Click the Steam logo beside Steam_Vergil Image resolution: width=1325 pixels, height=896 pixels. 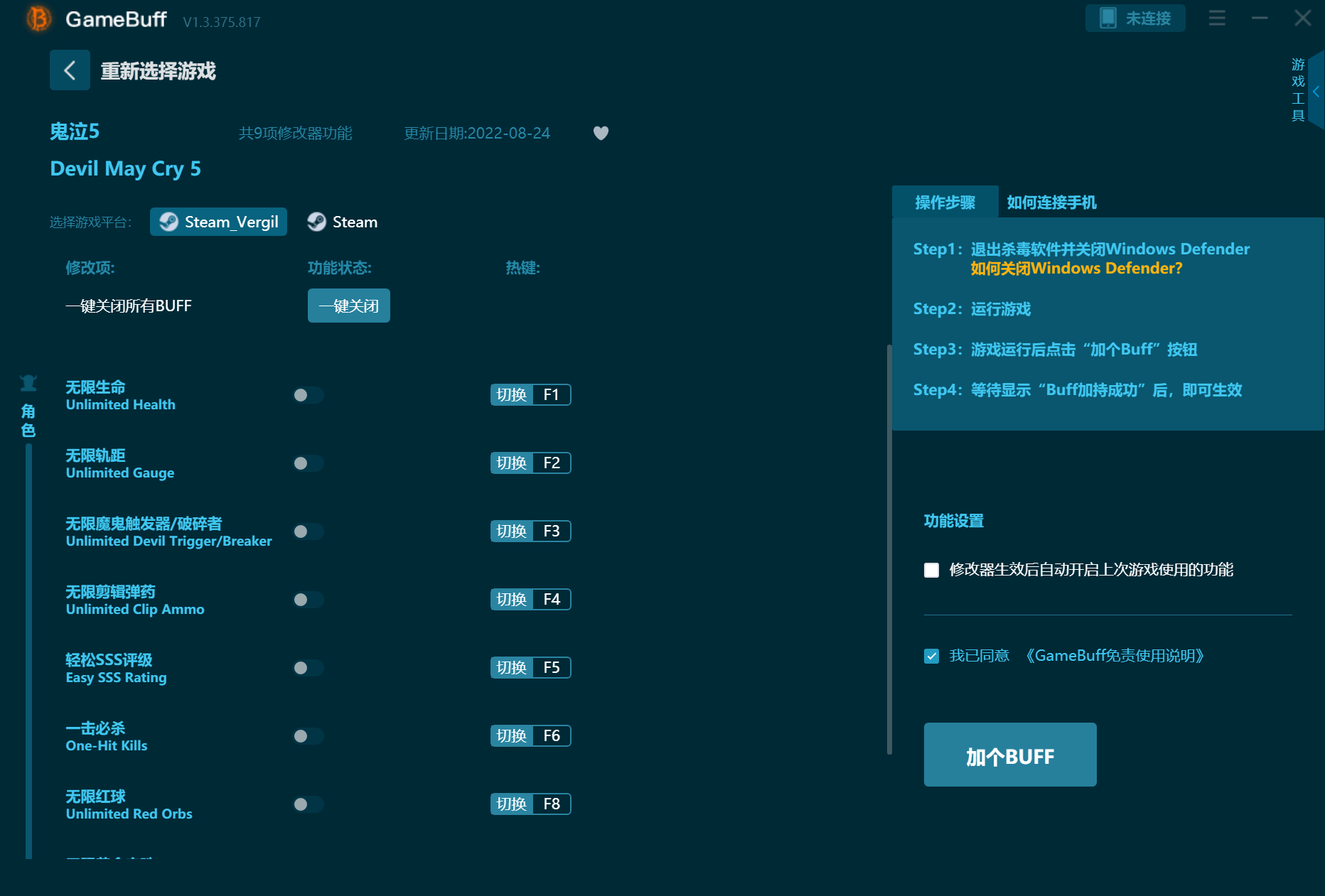(168, 222)
